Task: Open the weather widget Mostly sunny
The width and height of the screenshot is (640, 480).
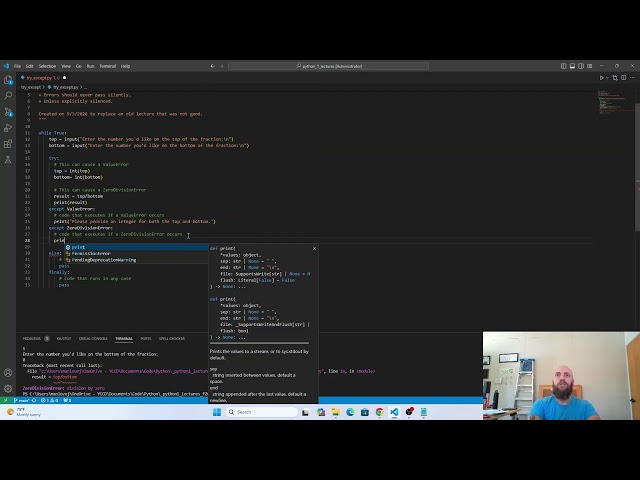Action: tap(24, 412)
